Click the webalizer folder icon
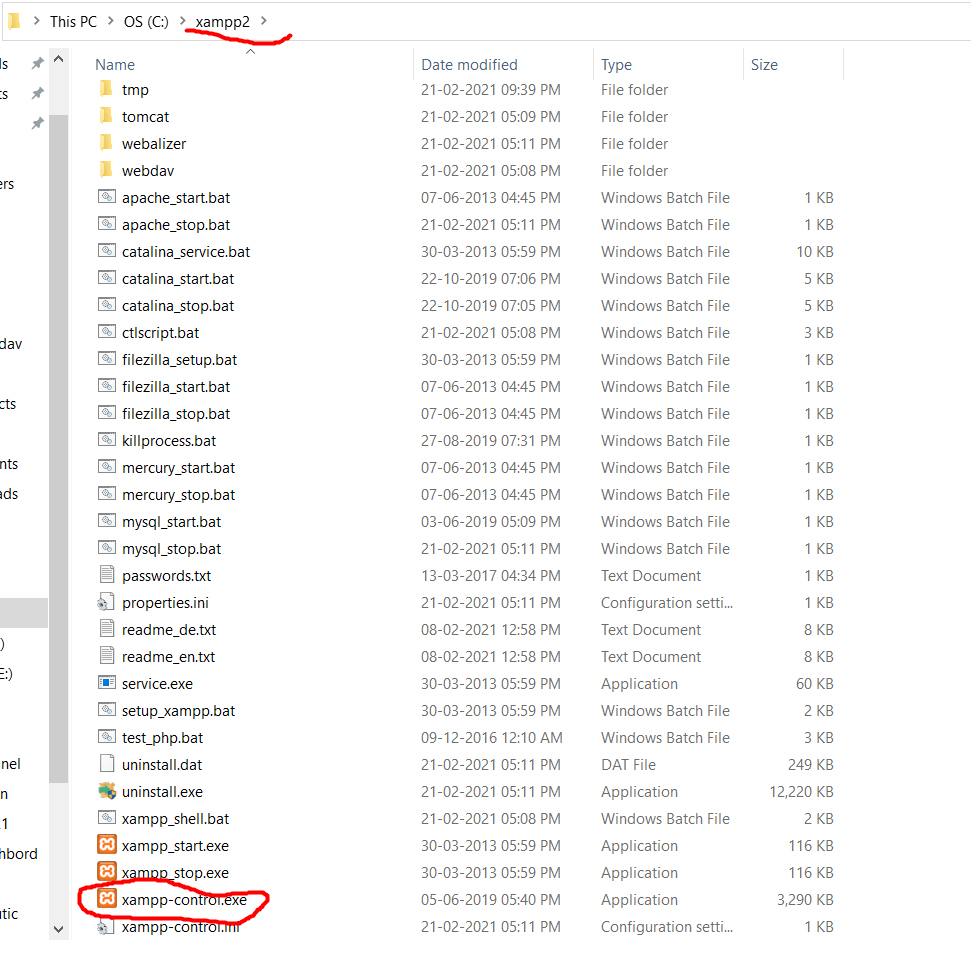This screenshot has width=971, height=965. click(107, 143)
